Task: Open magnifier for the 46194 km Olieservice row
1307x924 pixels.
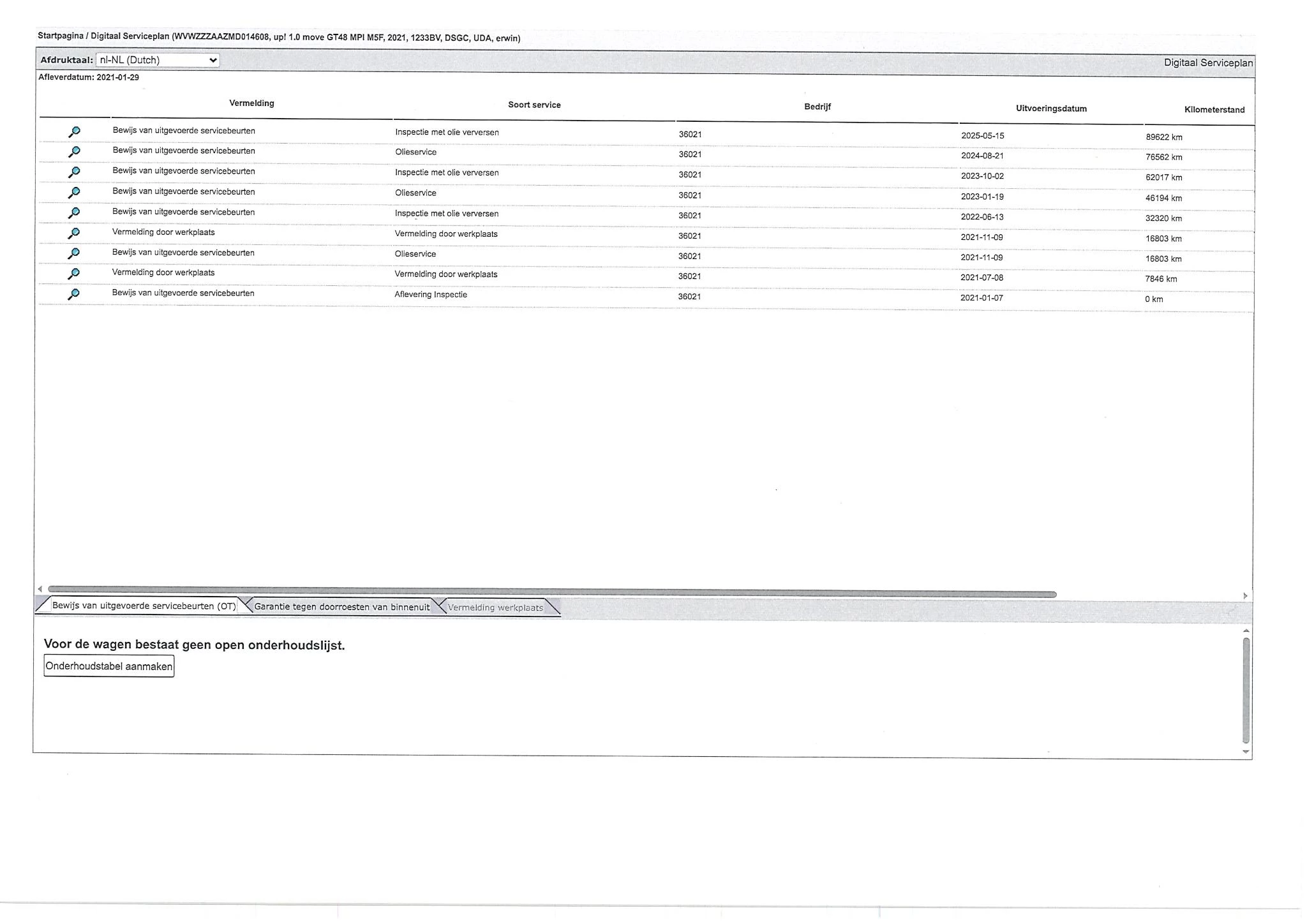Action: pyautogui.click(x=74, y=193)
